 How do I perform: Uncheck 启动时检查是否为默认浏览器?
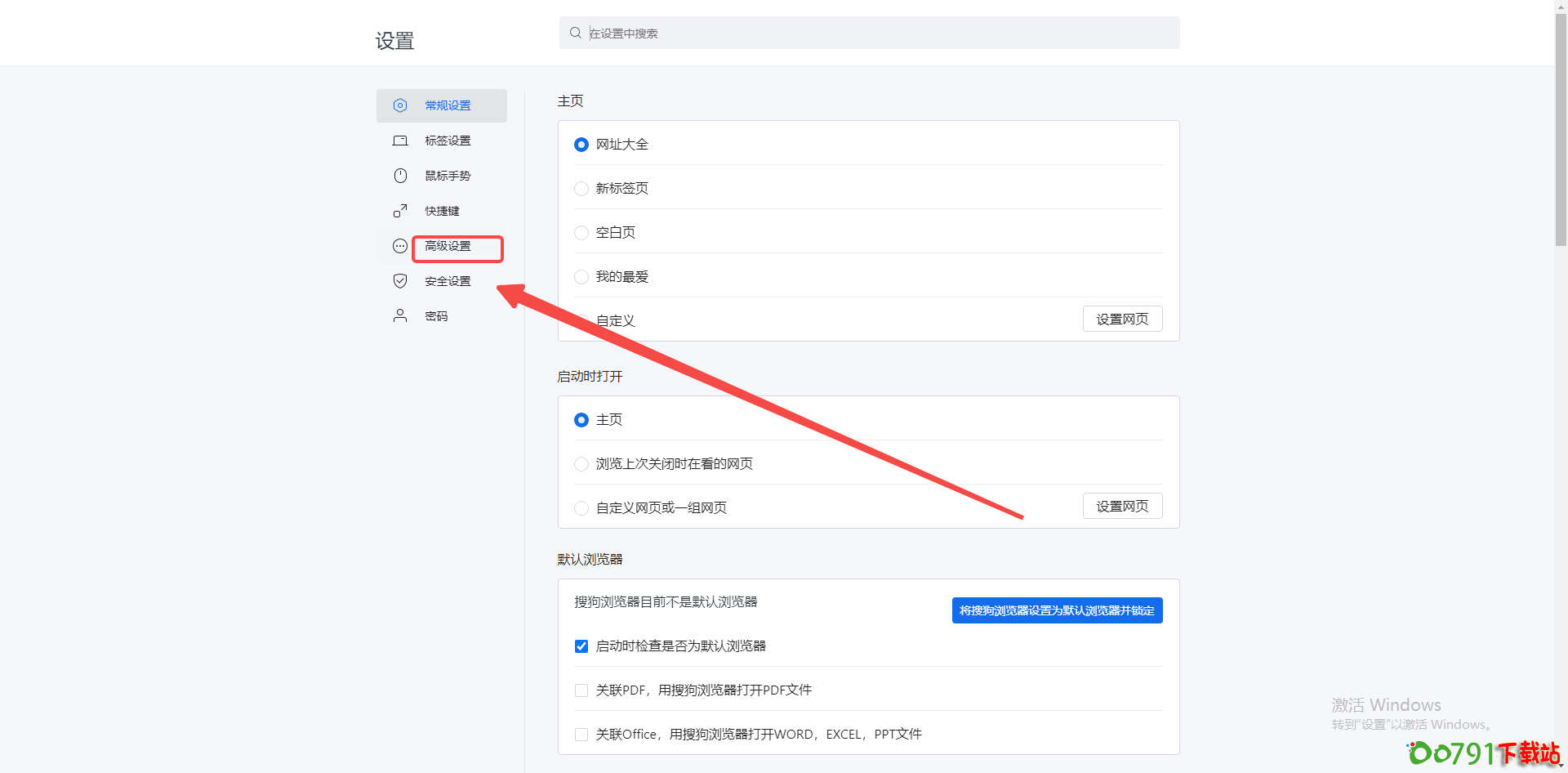(x=581, y=646)
